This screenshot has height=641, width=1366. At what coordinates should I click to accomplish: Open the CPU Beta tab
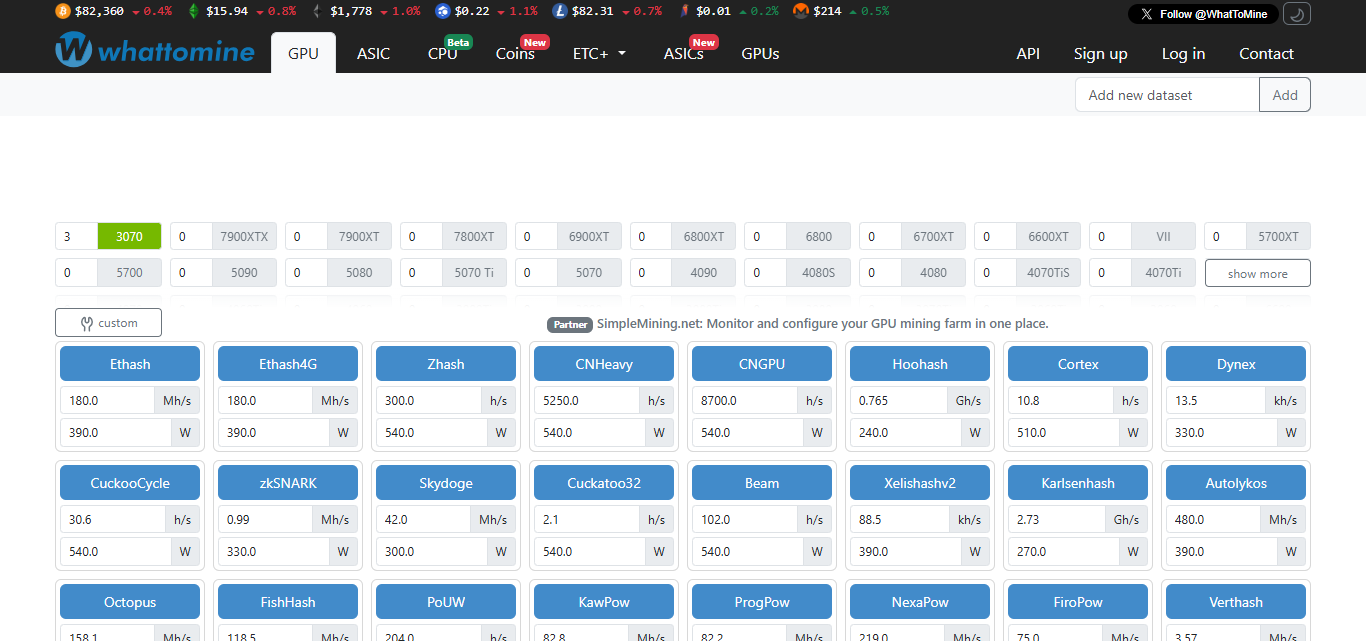(x=443, y=54)
